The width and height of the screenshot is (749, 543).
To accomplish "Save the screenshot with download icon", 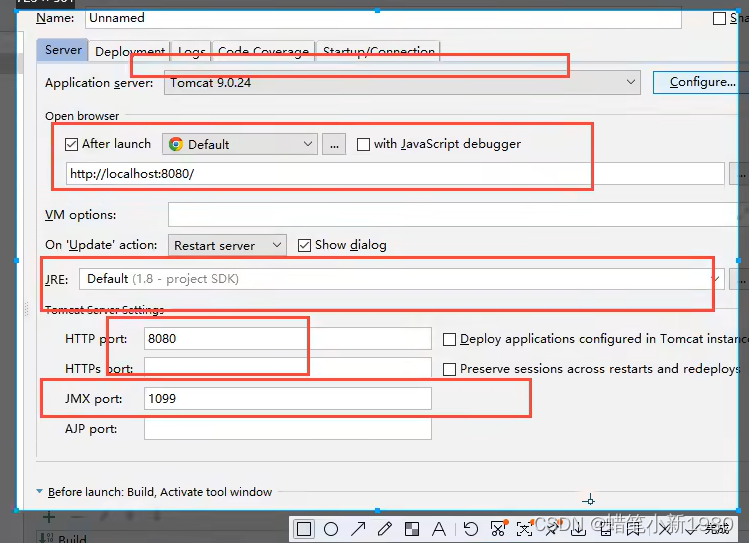I will (578, 529).
